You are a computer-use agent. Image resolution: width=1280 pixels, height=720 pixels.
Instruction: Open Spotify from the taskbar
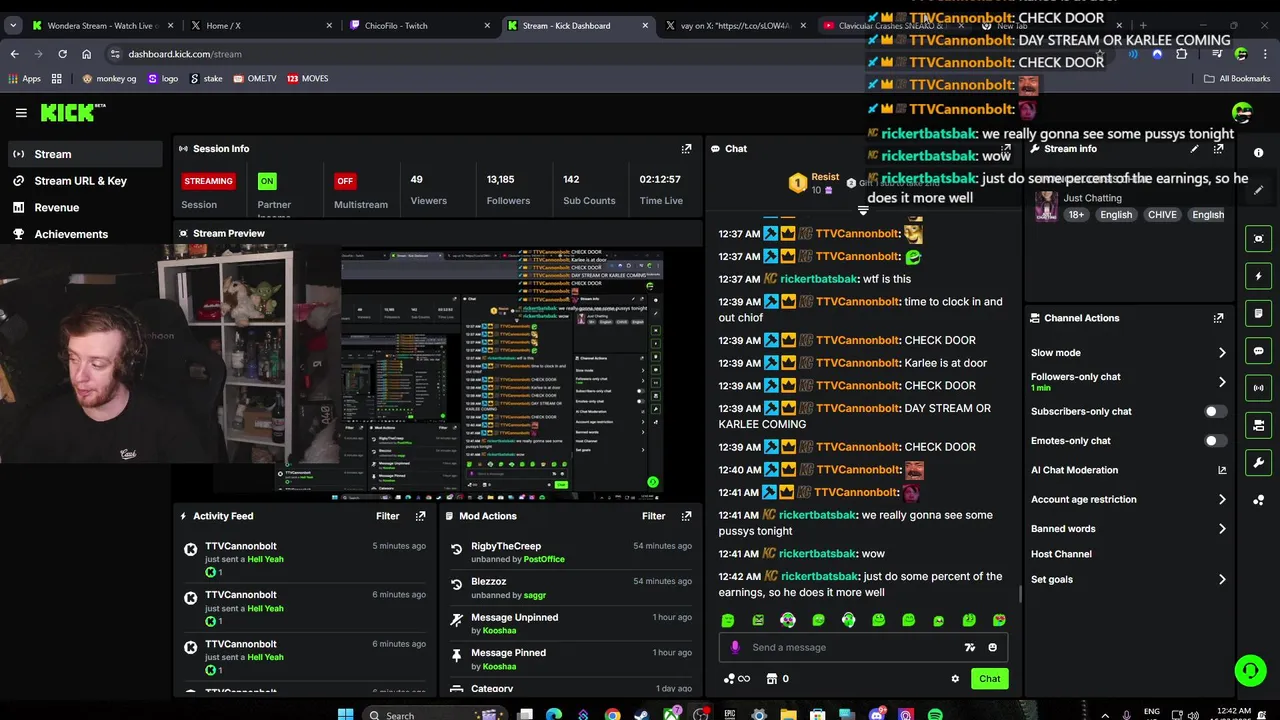pos(934,714)
